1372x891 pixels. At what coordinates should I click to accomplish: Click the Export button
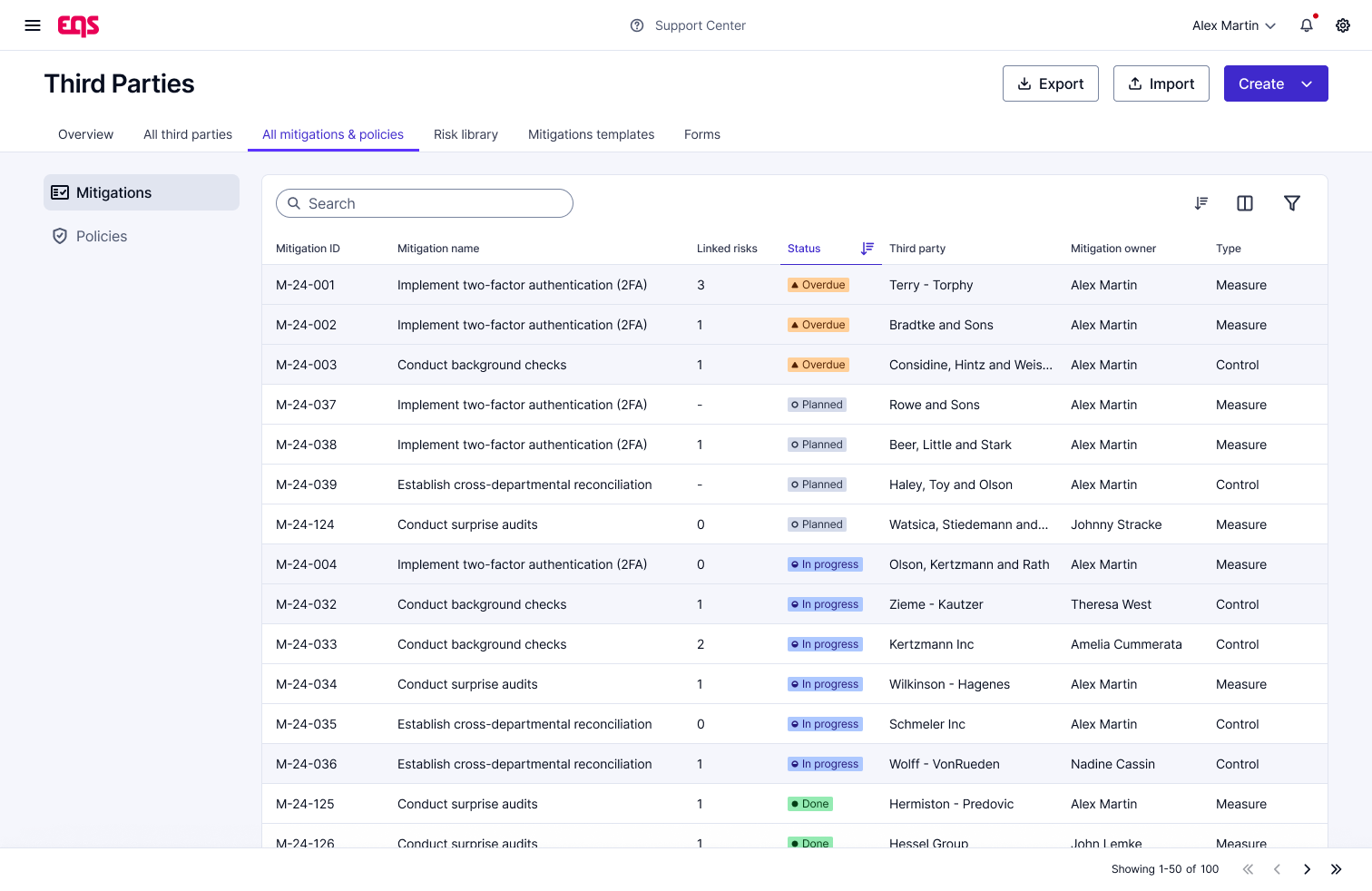pos(1050,83)
